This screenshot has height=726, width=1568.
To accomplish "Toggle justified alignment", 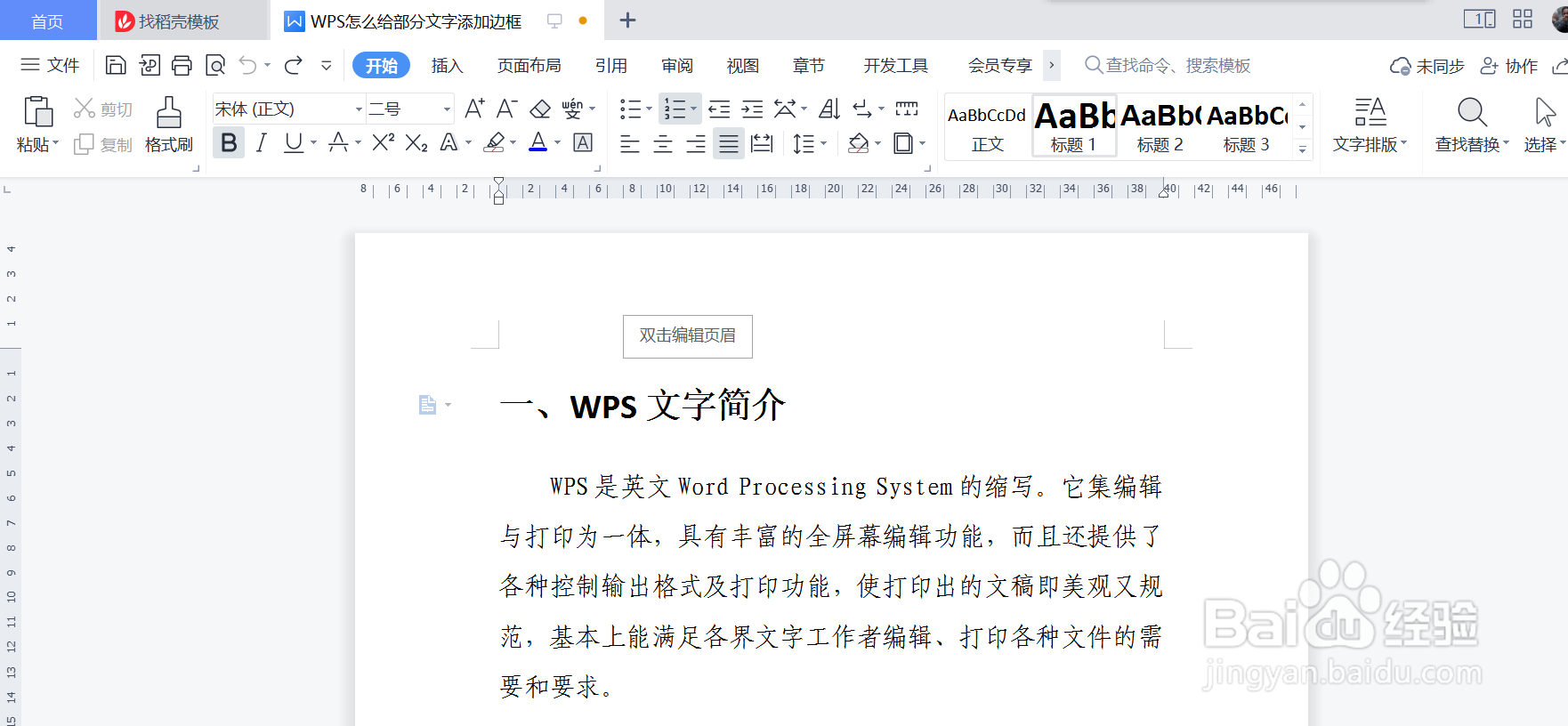I will [729, 143].
